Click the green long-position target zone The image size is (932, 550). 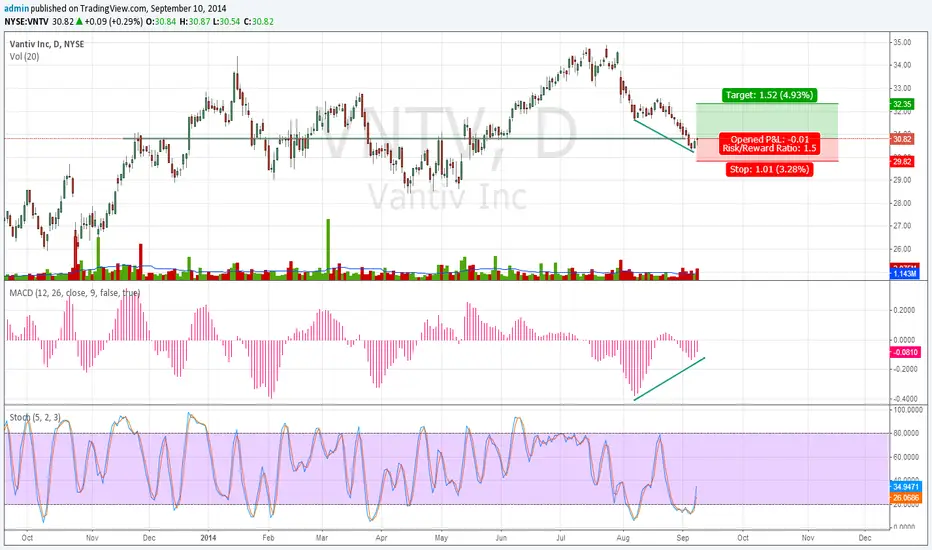[767, 121]
